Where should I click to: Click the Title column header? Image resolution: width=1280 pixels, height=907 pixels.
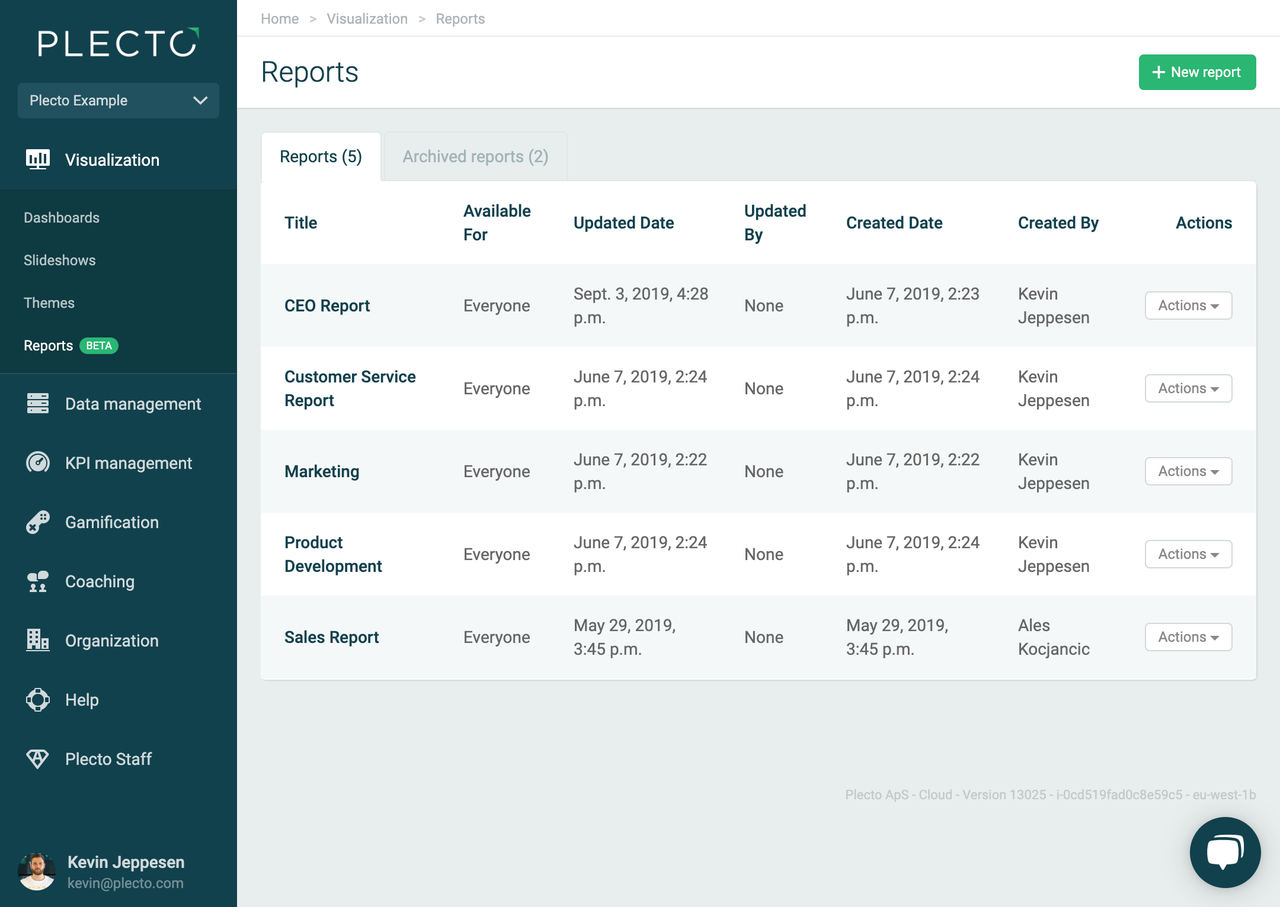tap(301, 223)
